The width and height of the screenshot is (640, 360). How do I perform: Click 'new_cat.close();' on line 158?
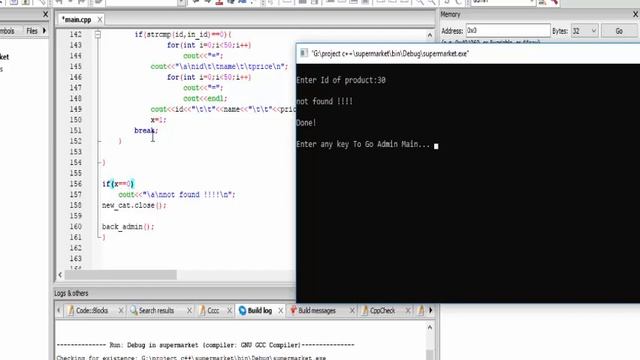coord(134,205)
